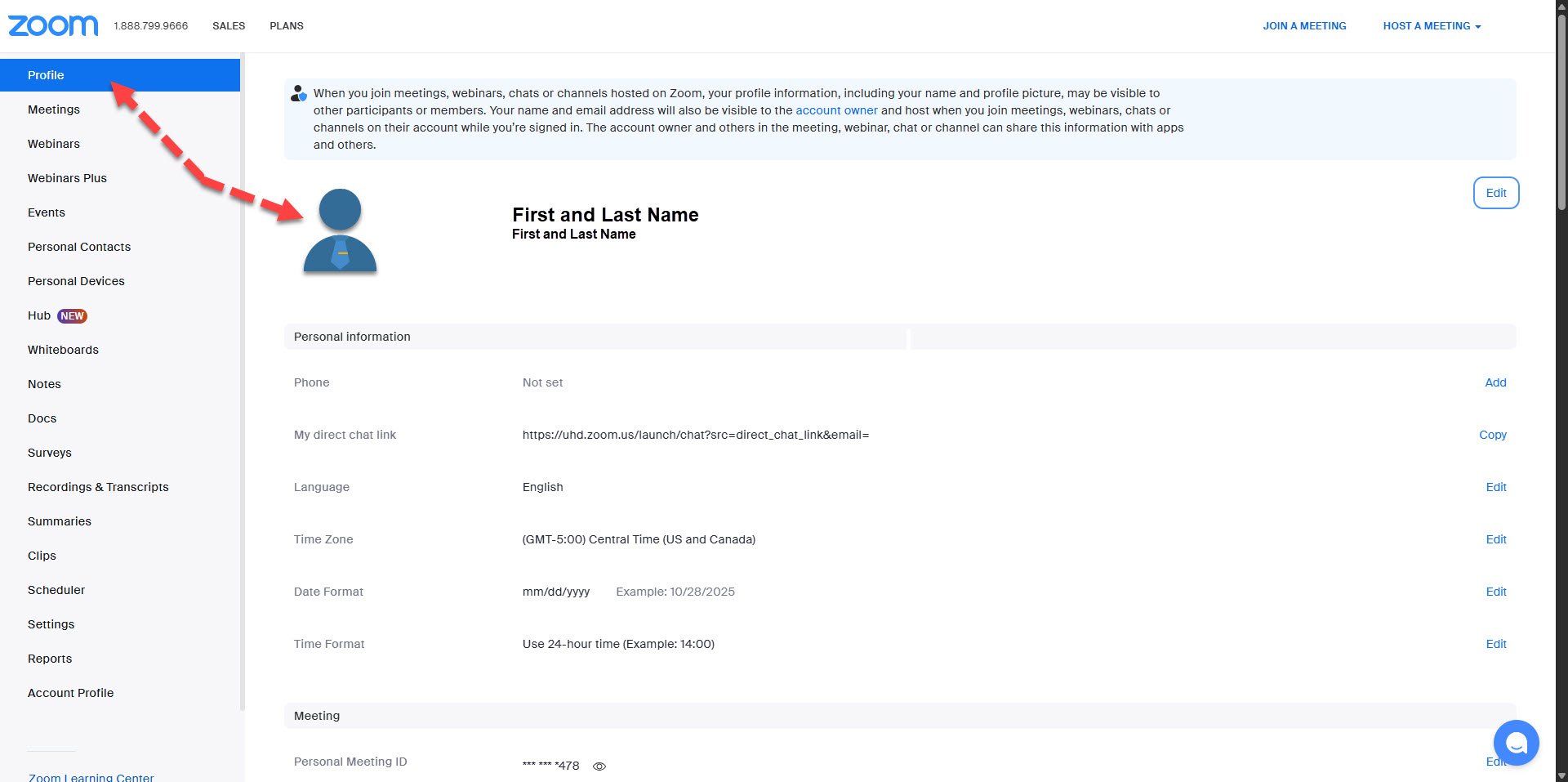This screenshot has height=782, width=1568.
Task: Add a phone number
Action: (1495, 382)
